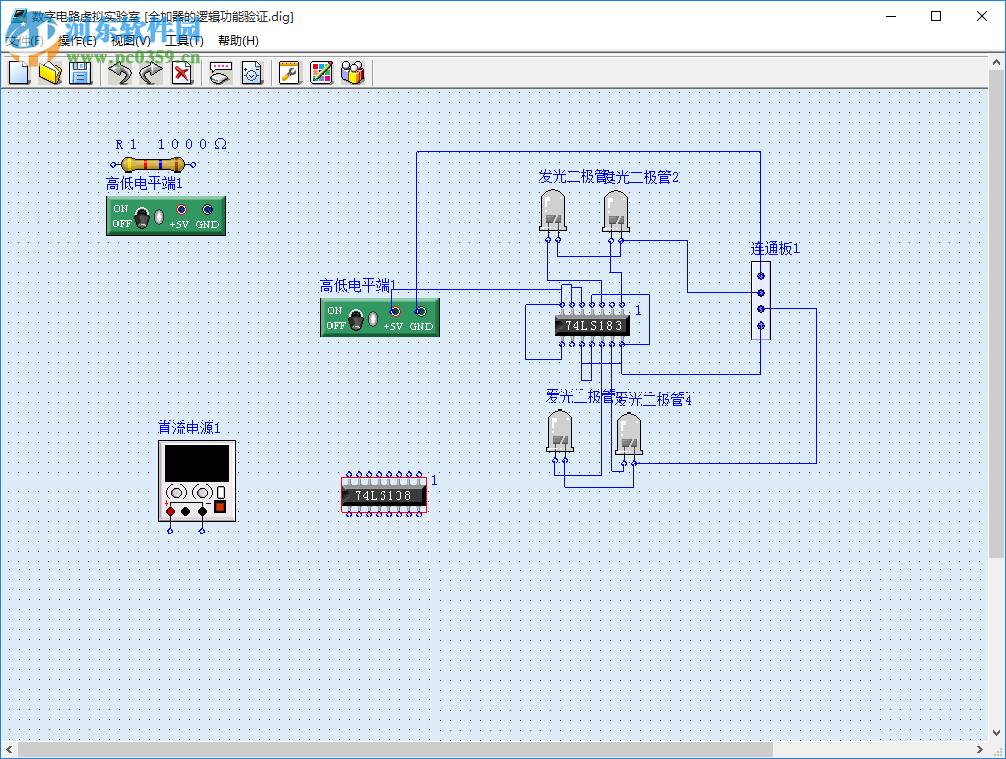Viewport: 1006px width, 759px height.
Task: Open the 工具(T) menu
Action: pyautogui.click(x=184, y=41)
